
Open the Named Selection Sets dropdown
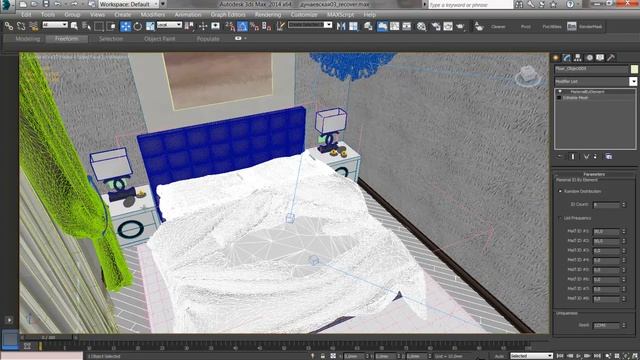click(310, 25)
